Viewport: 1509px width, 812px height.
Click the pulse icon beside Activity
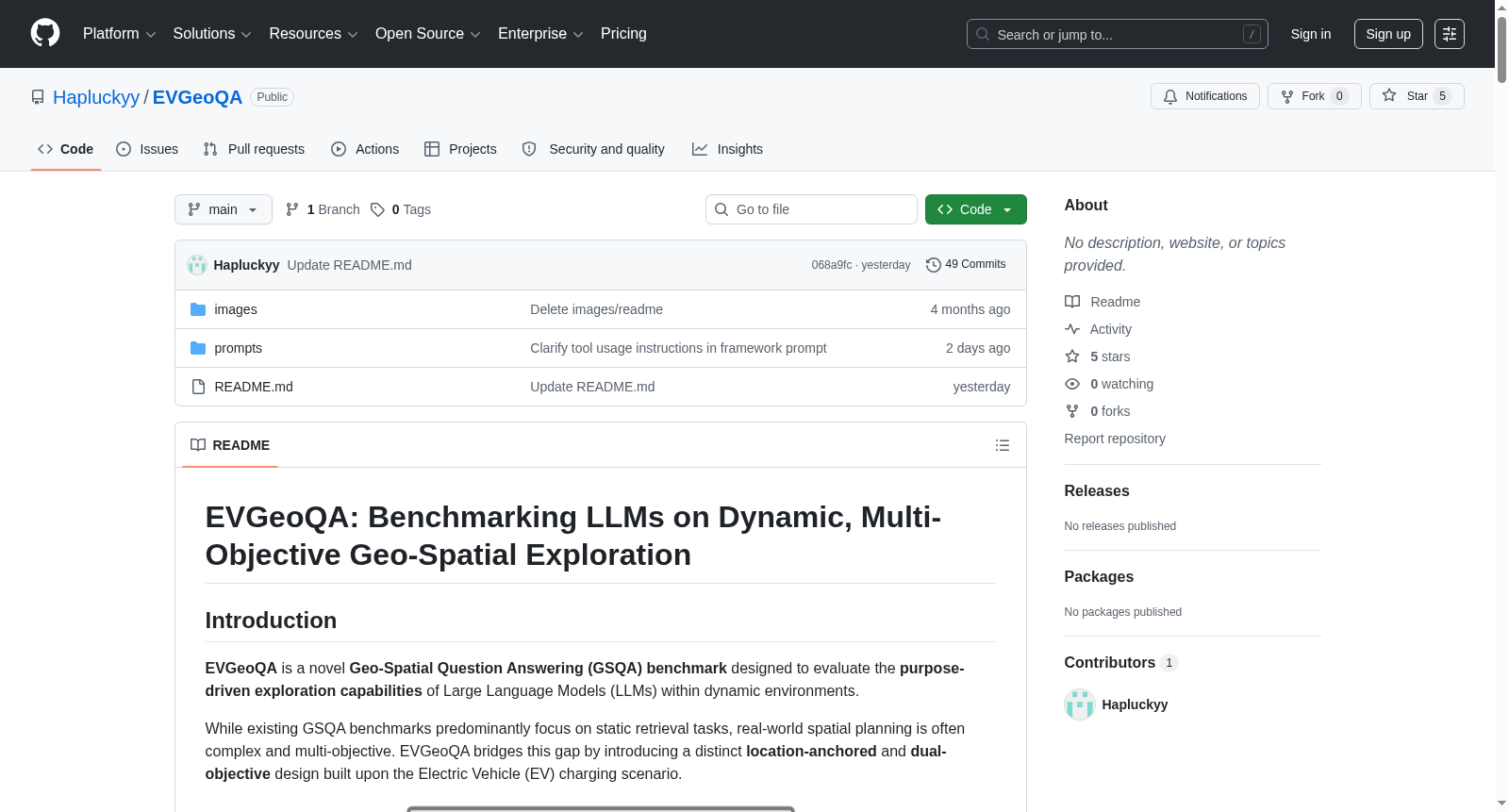click(x=1072, y=329)
